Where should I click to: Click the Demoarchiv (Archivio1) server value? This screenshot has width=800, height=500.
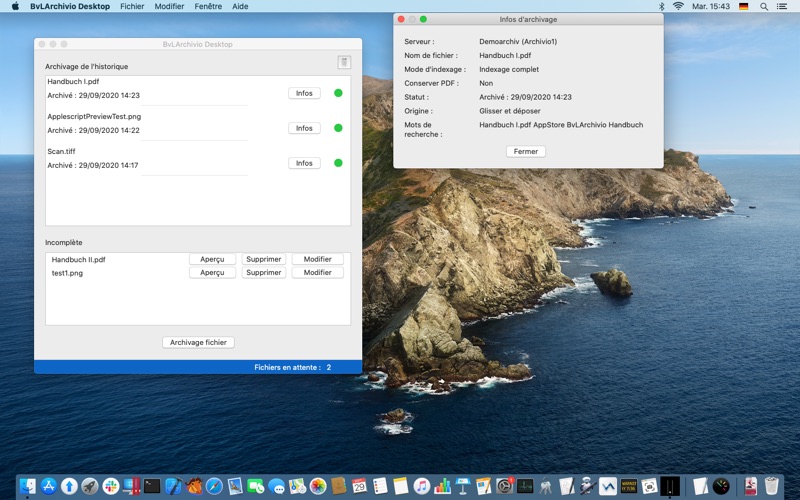pyautogui.click(x=518, y=41)
